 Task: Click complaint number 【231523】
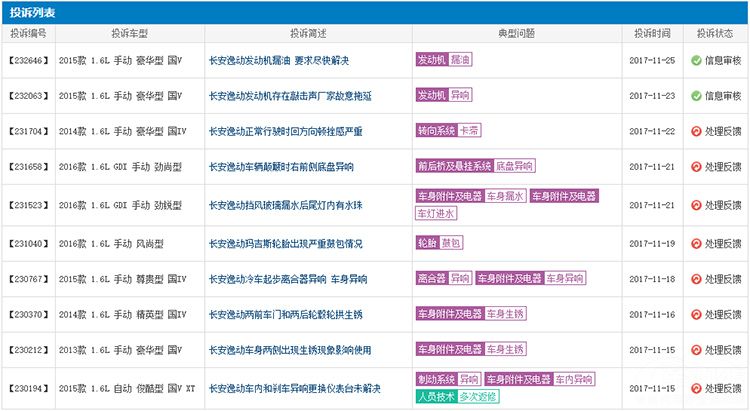[29, 205]
